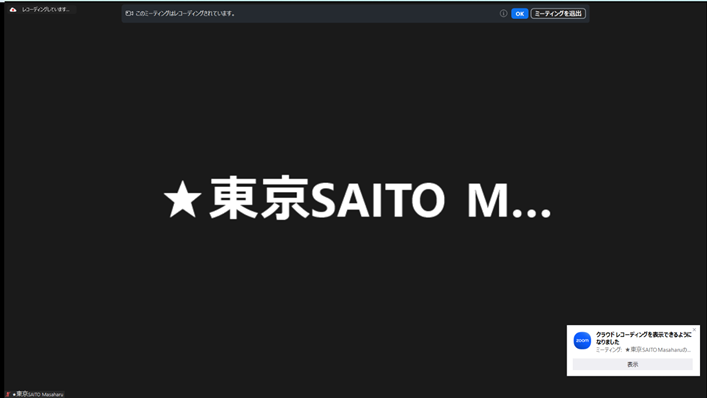Click the このミーティングはレコーディングされています message
707x398 pixels.
click(x=185, y=14)
